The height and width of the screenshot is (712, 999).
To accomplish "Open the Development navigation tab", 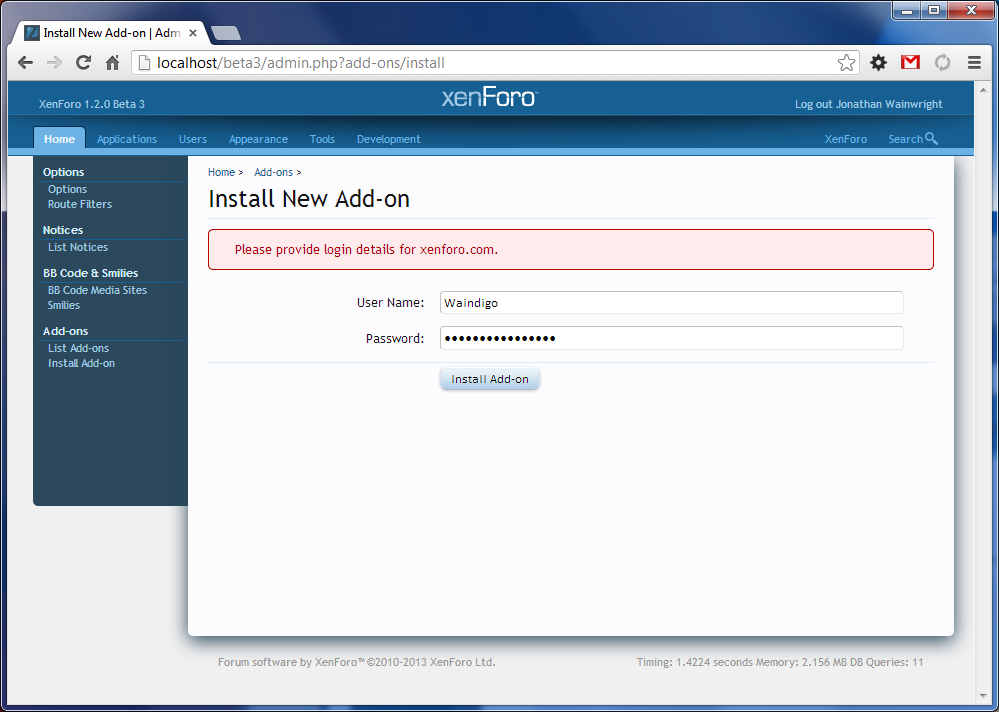I will pos(389,139).
